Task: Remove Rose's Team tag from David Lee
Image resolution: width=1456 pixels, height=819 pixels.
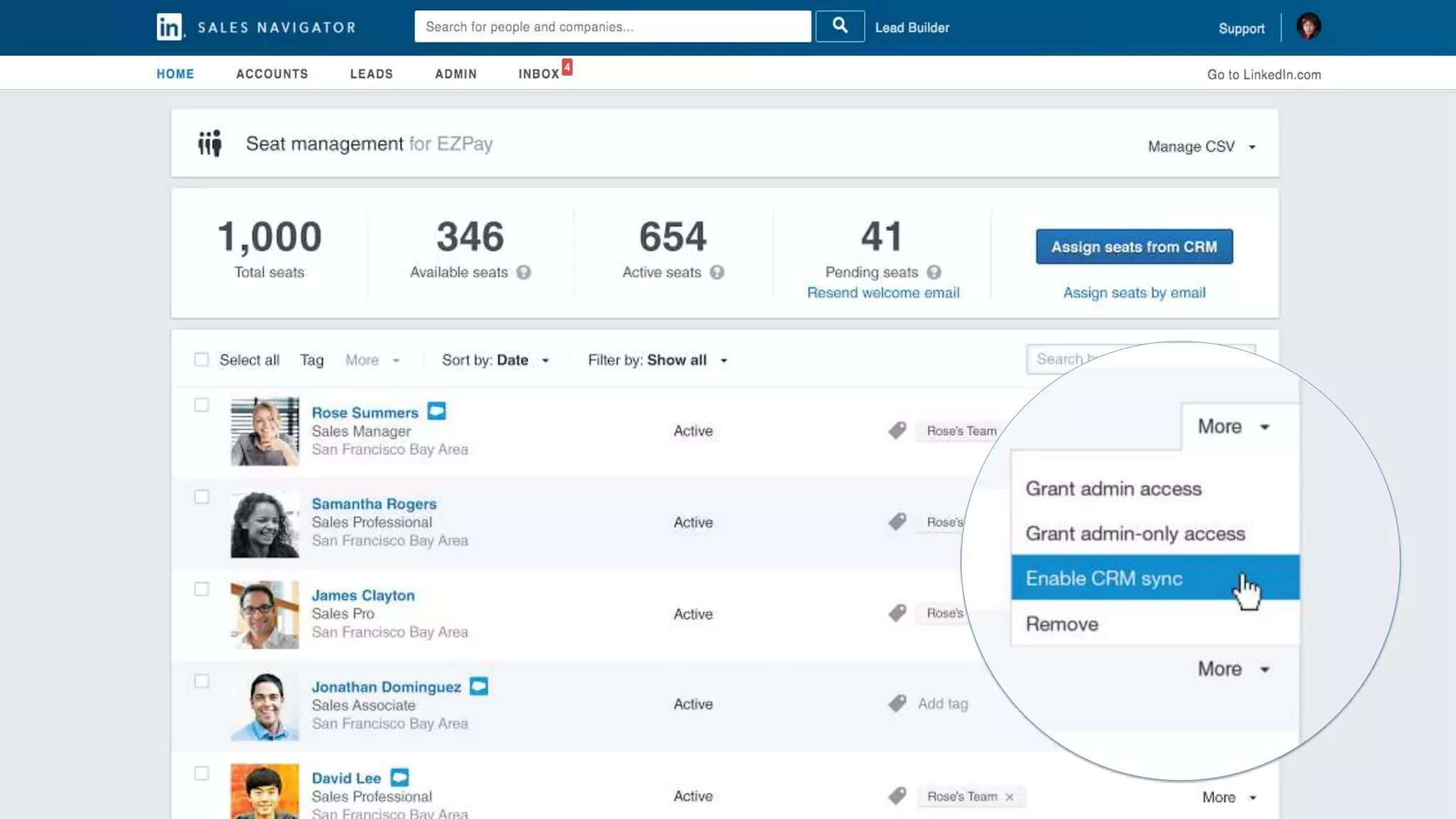Action: tap(1010, 797)
